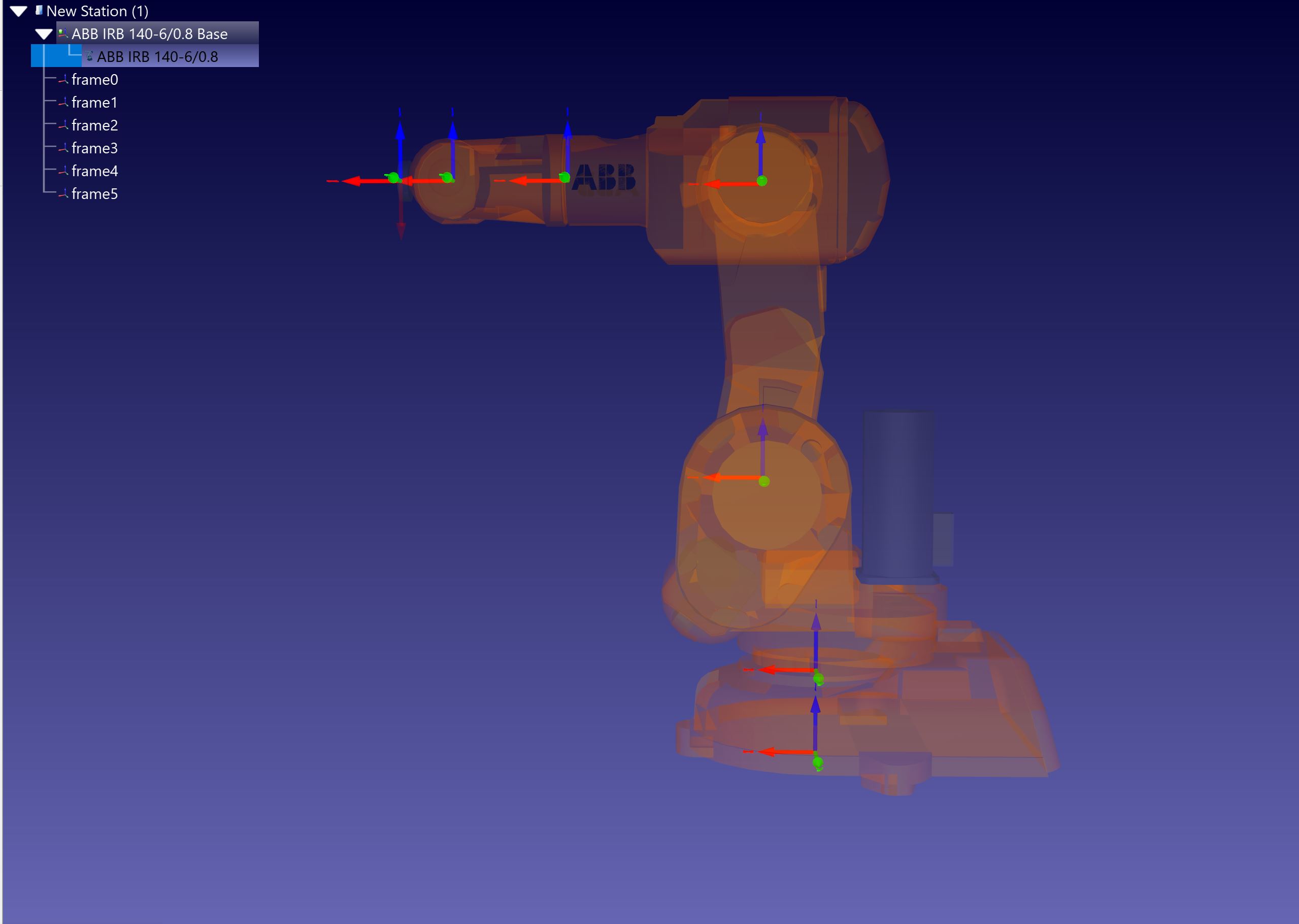This screenshot has height=924, width=1299.
Task: Select ABB IRB 140-6/0.8 Base label
Action: click(149, 34)
